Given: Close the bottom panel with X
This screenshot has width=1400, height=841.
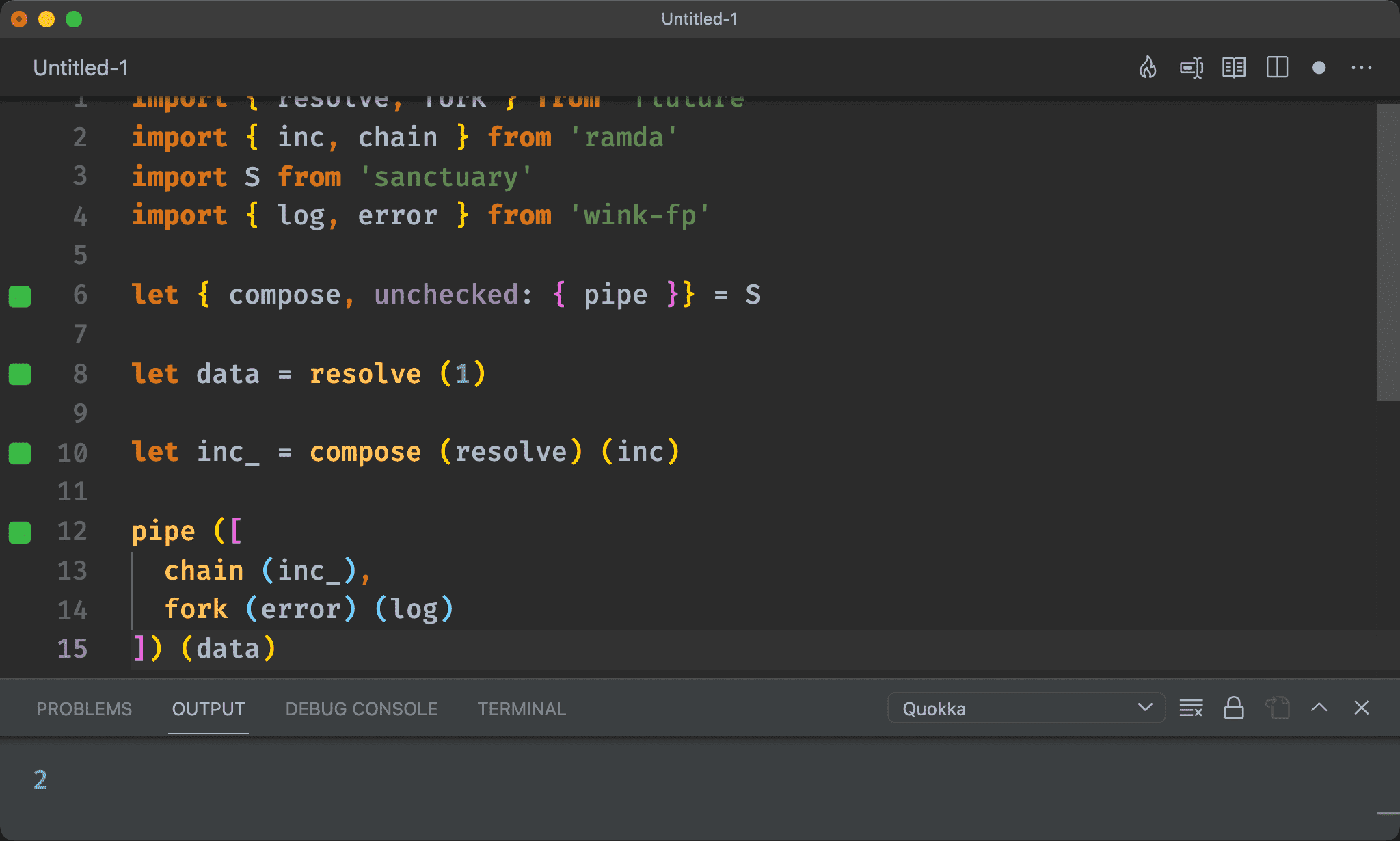Looking at the screenshot, I should coord(1362,708).
